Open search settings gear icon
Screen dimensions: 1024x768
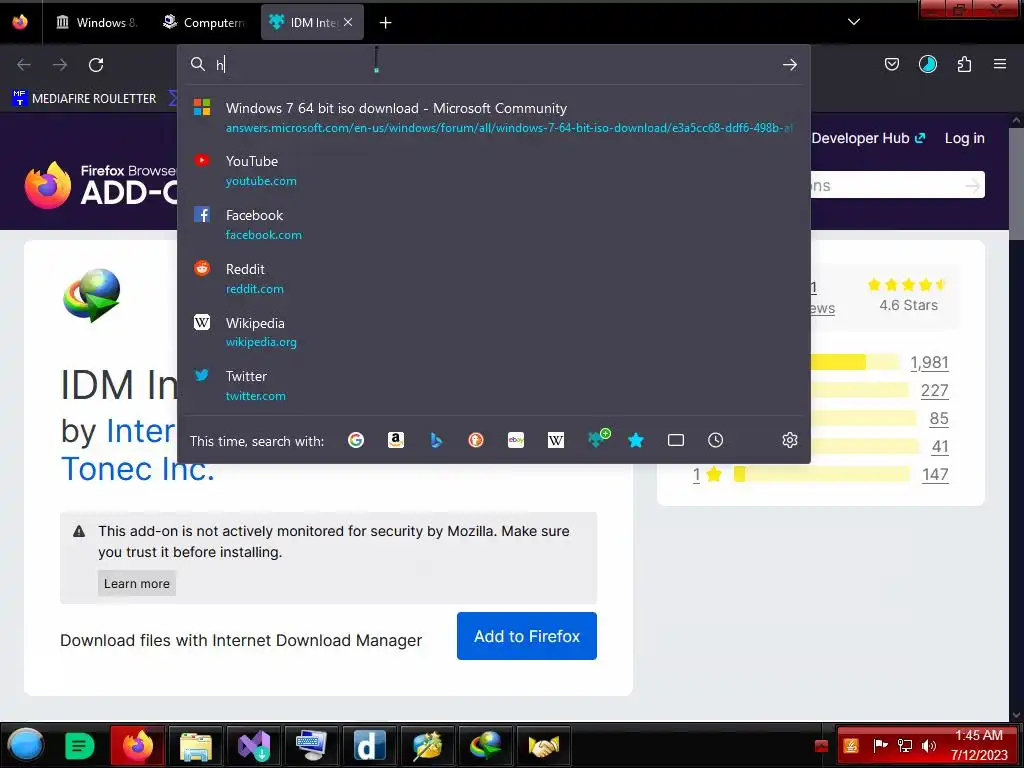790,440
